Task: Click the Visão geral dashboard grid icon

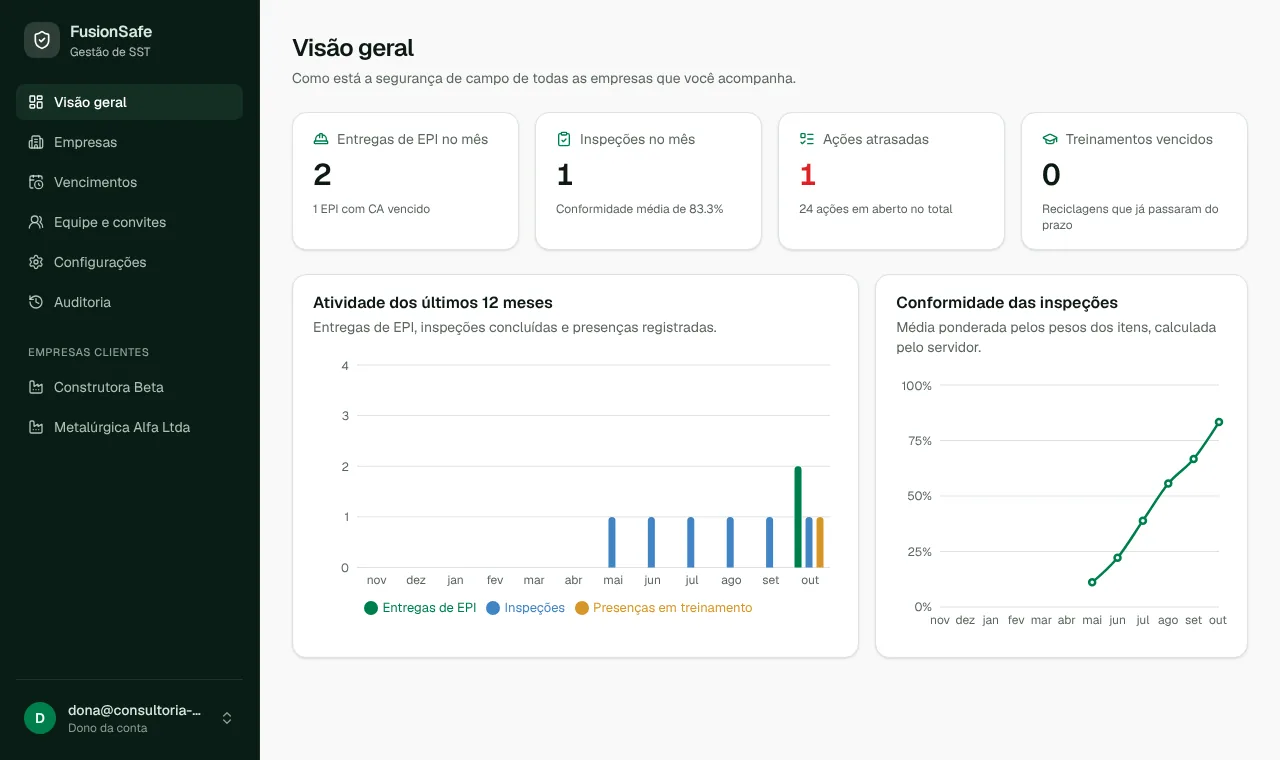Action: (36, 102)
